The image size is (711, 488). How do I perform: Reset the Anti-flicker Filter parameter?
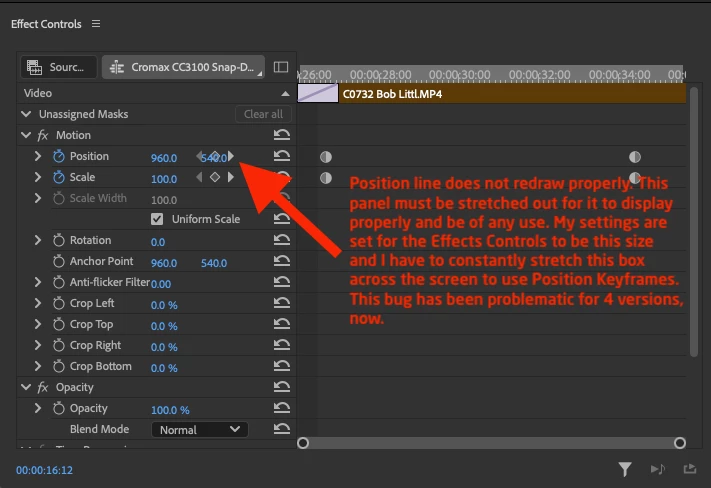[x=282, y=282]
